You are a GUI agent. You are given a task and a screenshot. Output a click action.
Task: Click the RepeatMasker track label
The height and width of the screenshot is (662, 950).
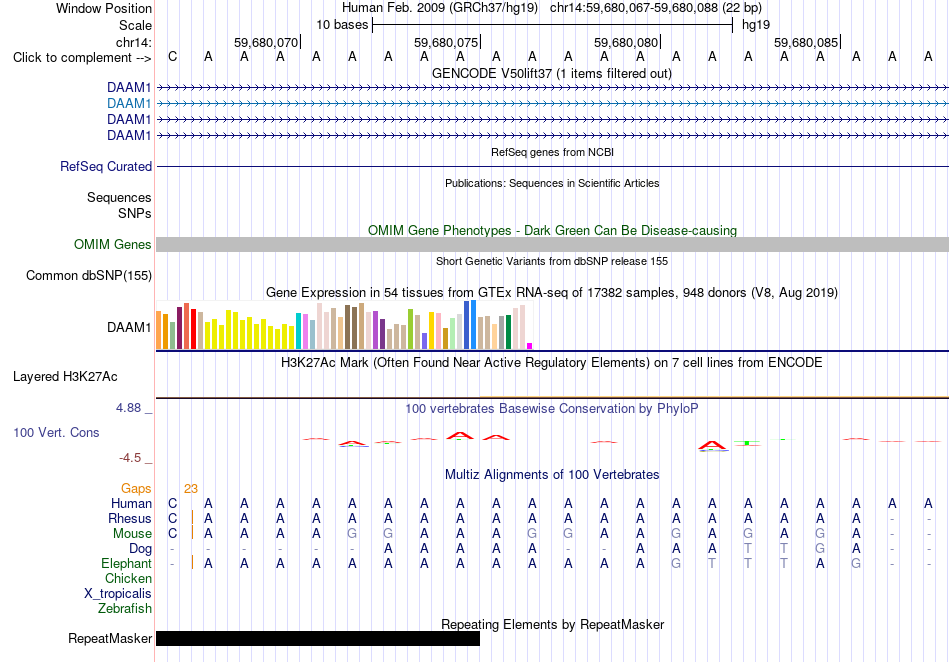(110, 638)
